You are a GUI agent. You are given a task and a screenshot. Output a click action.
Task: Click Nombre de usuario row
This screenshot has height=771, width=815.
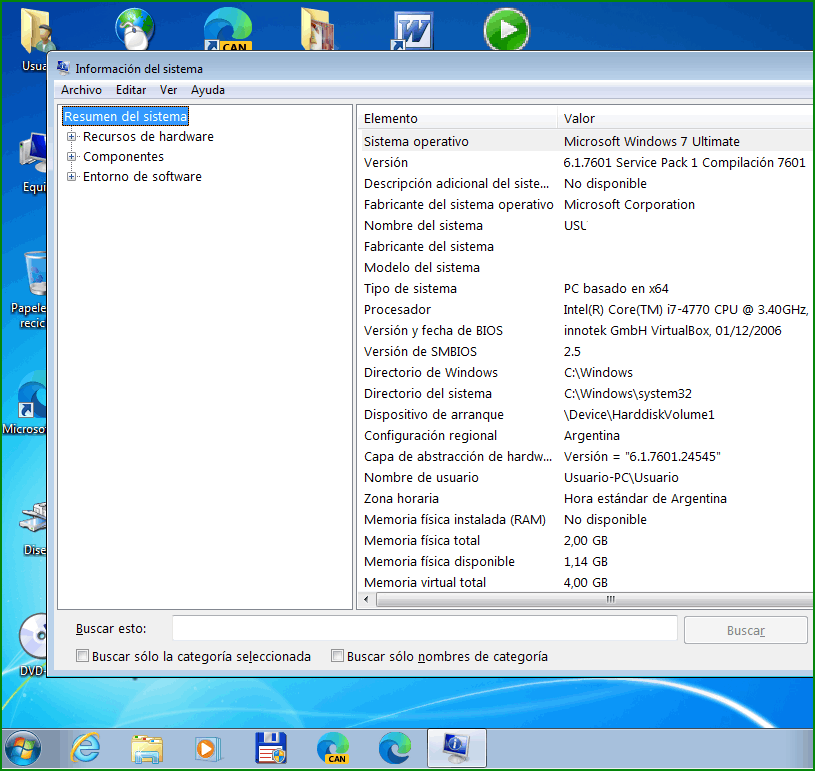587,477
